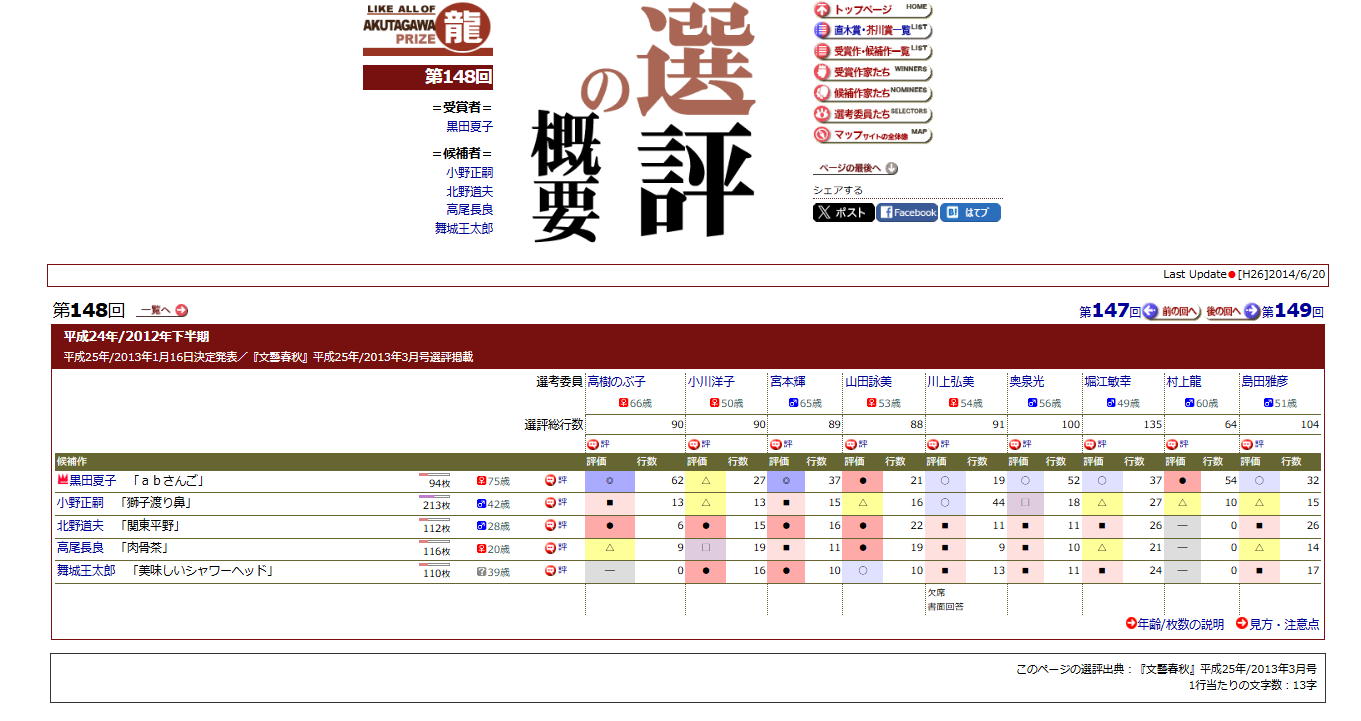This screenshot has height=721, width=1361.
Task: Click the 評 comment icon in 黒田夏子's row
Action: coord(555,481)
